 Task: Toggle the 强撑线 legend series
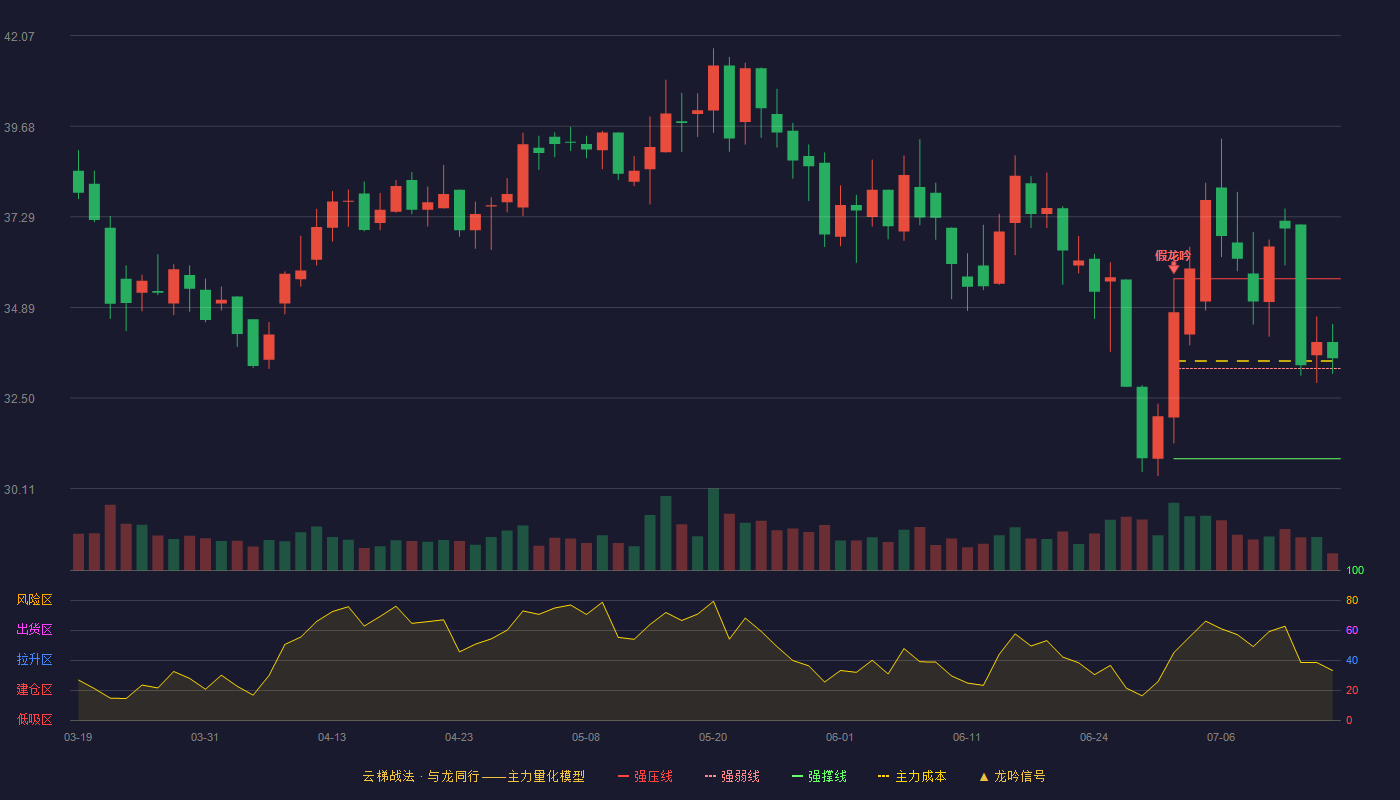819,776
